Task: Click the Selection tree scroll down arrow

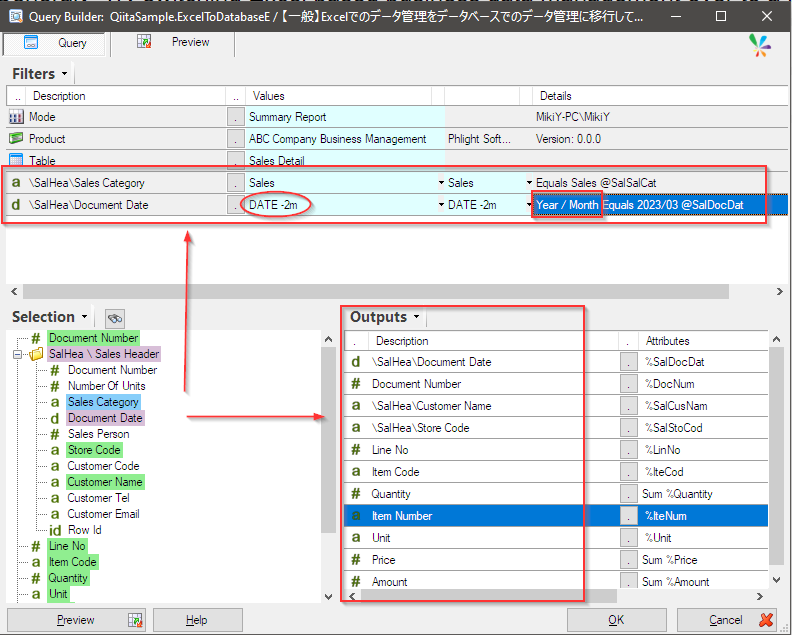Action: tap(328, 597)
